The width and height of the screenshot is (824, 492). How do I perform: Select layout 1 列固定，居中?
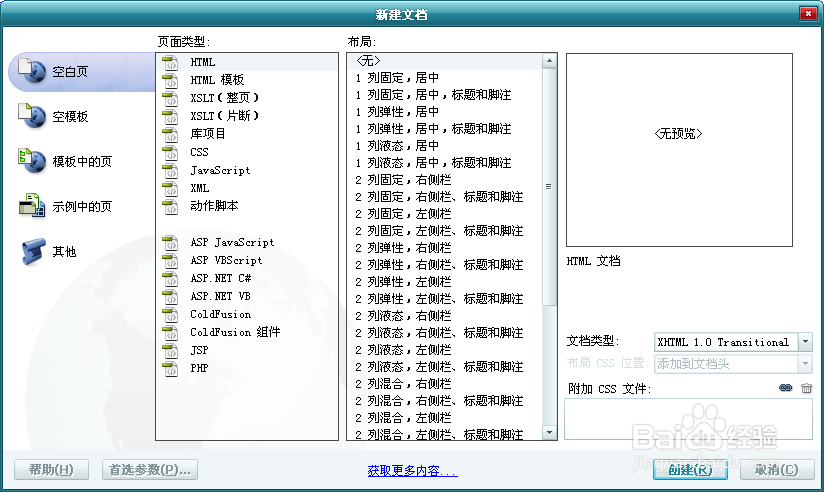[397, 78]
